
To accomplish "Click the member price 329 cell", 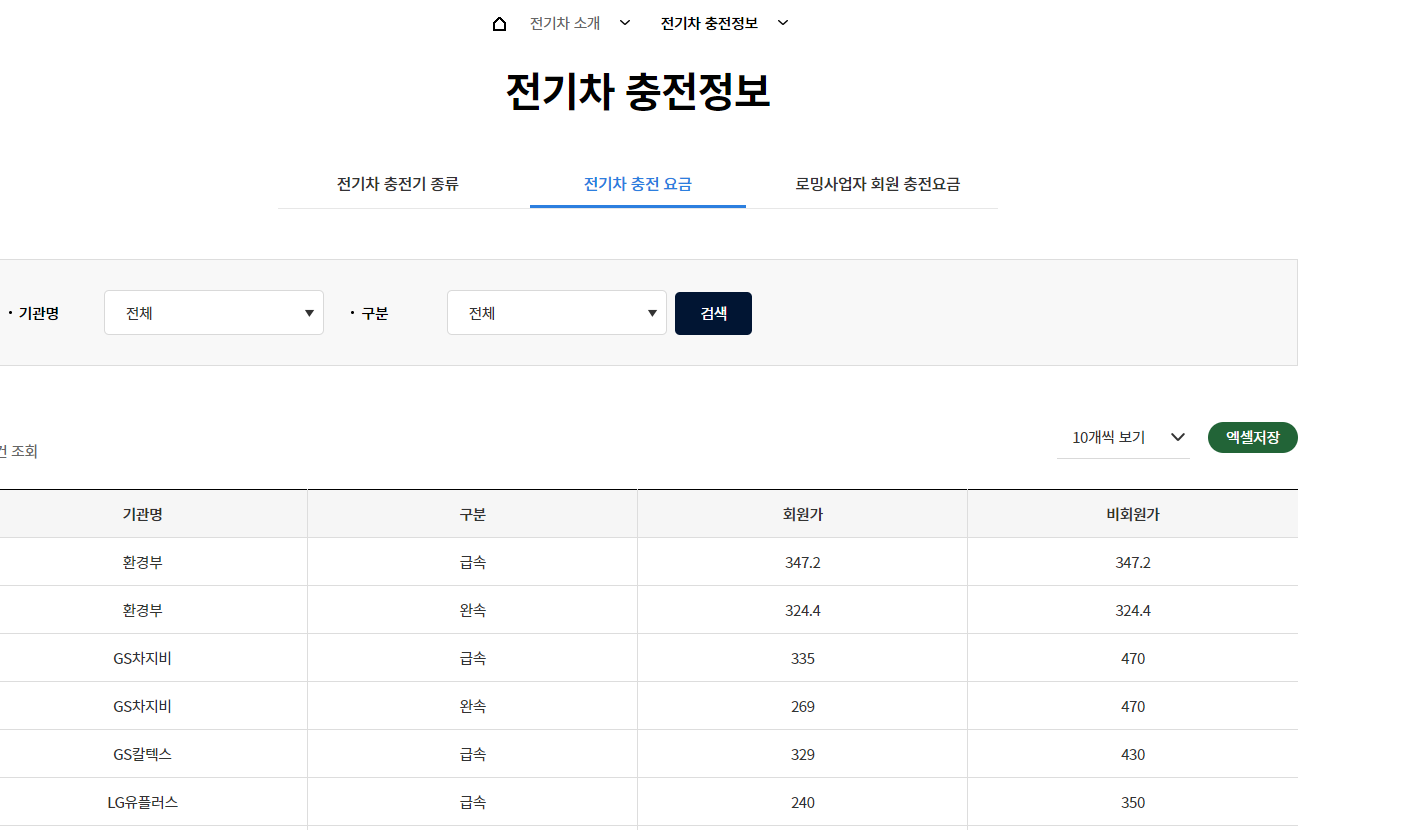I will point(802,754).
